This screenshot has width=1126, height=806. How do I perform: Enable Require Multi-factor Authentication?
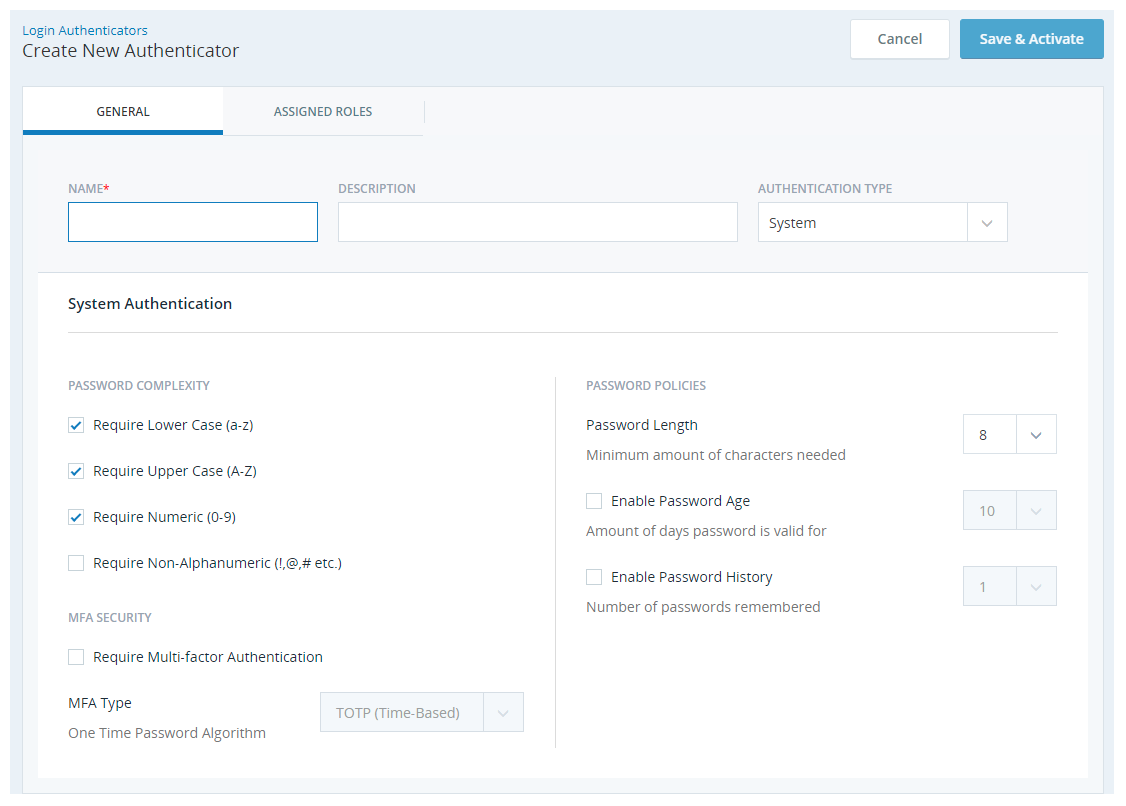pyautogui.click(x=76, y=656)
